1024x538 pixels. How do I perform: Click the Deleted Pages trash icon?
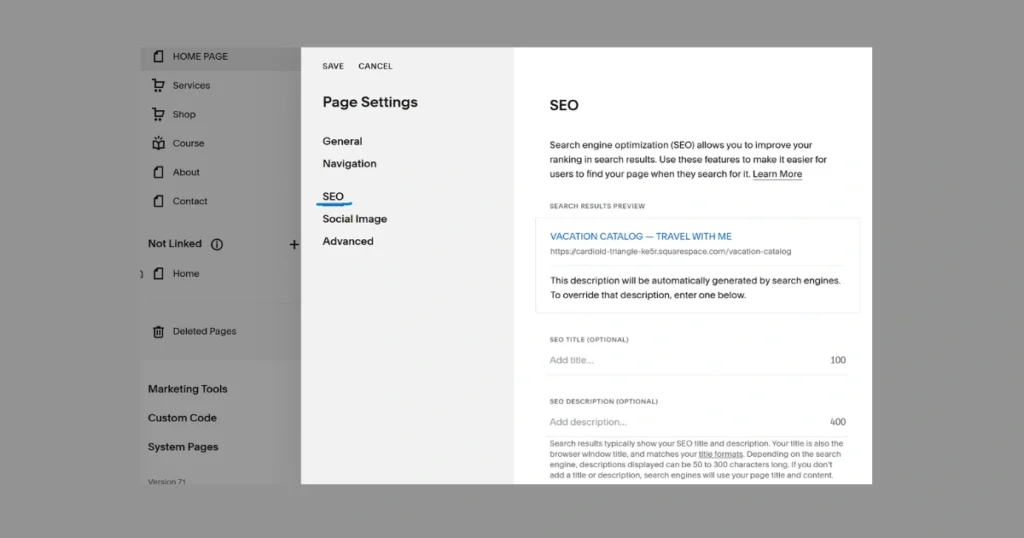158,332
